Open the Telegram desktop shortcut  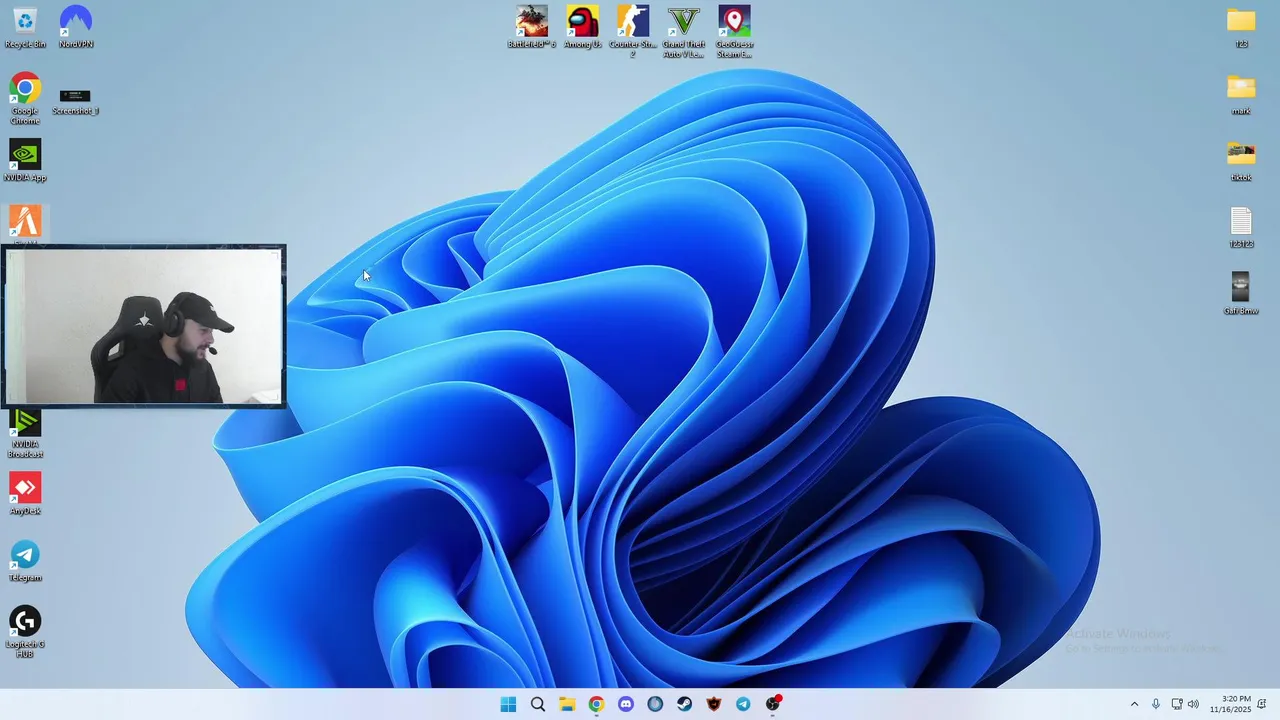coord(25,561)
